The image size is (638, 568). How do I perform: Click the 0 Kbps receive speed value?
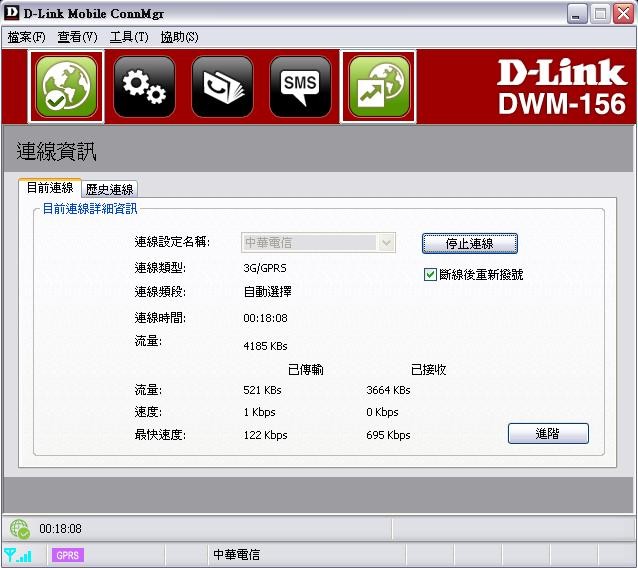382,412
